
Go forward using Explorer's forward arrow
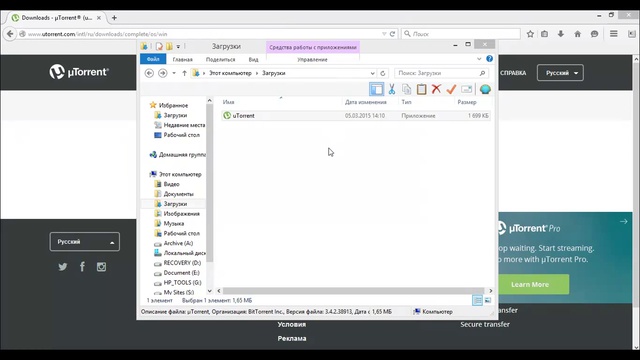[x=162, y=73]
